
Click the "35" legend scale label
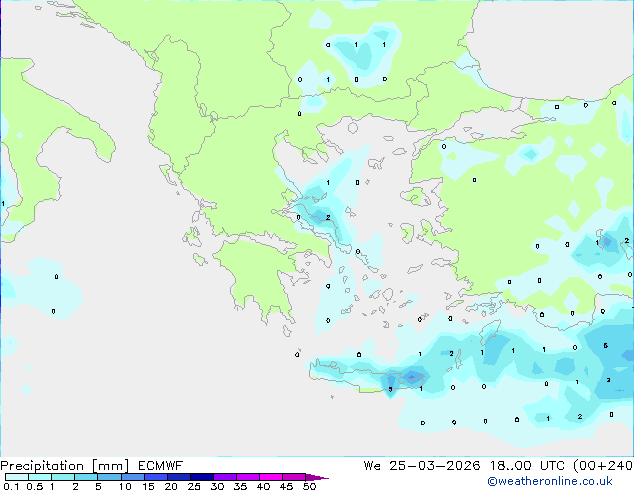pyautogui.click(x=240, y=486)
